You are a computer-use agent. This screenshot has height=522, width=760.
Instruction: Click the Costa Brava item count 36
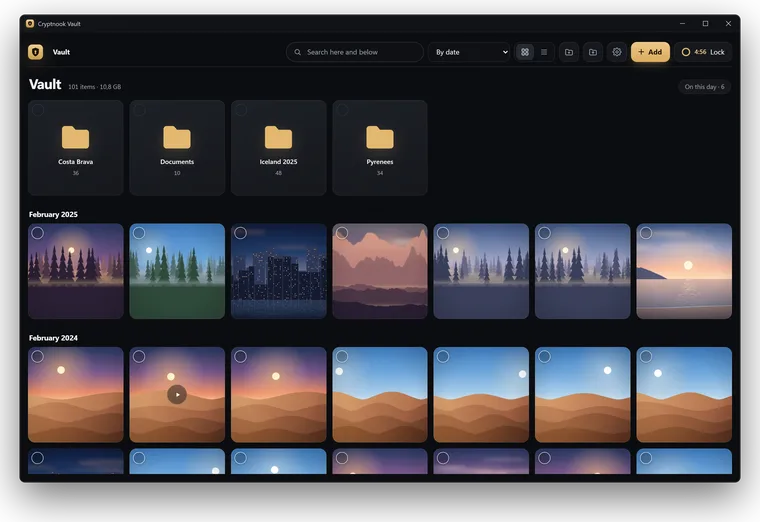click(76, 173)
